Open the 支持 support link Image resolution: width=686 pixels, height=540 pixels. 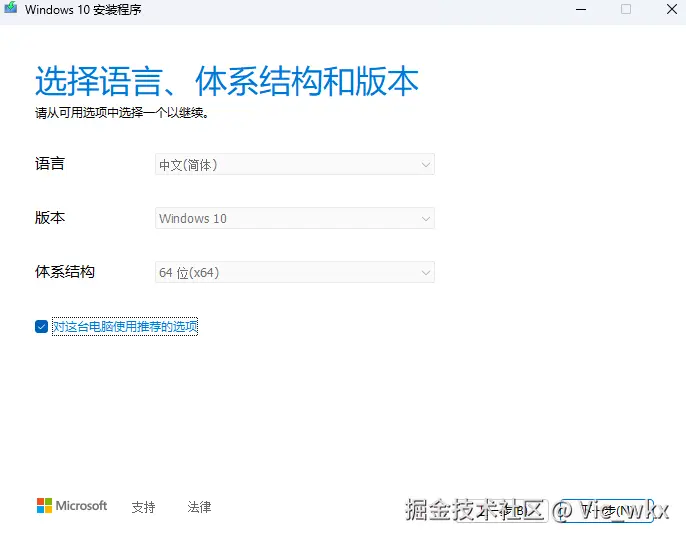click(x=144, y=507)
